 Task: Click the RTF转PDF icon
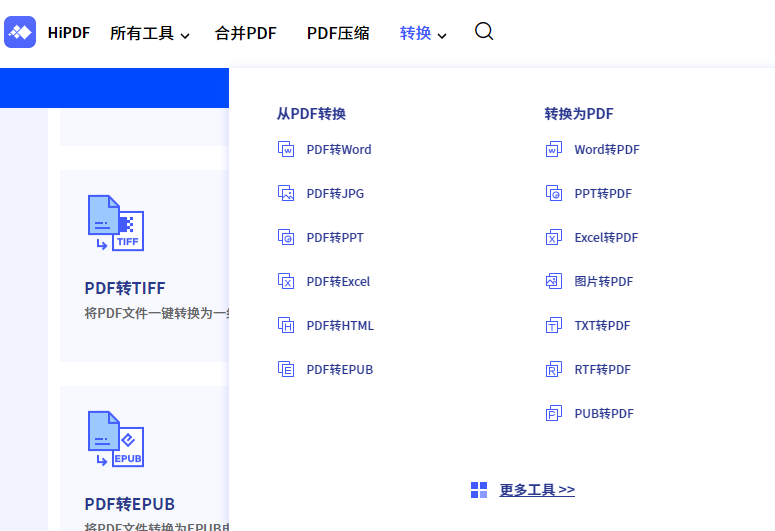[554, 369]
